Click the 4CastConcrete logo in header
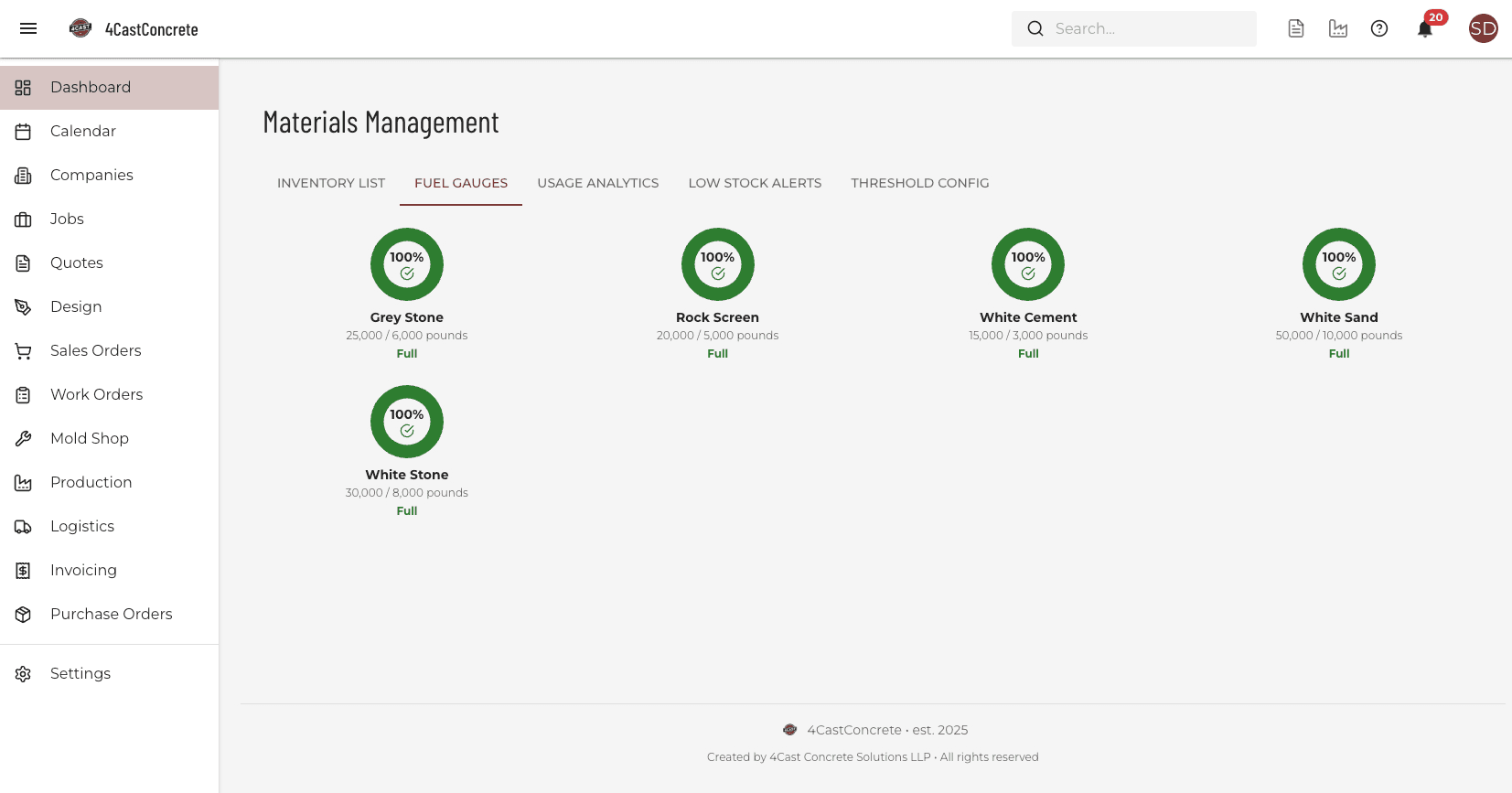The width and height of the screenshot is (1512, 793). pos(80,28)
